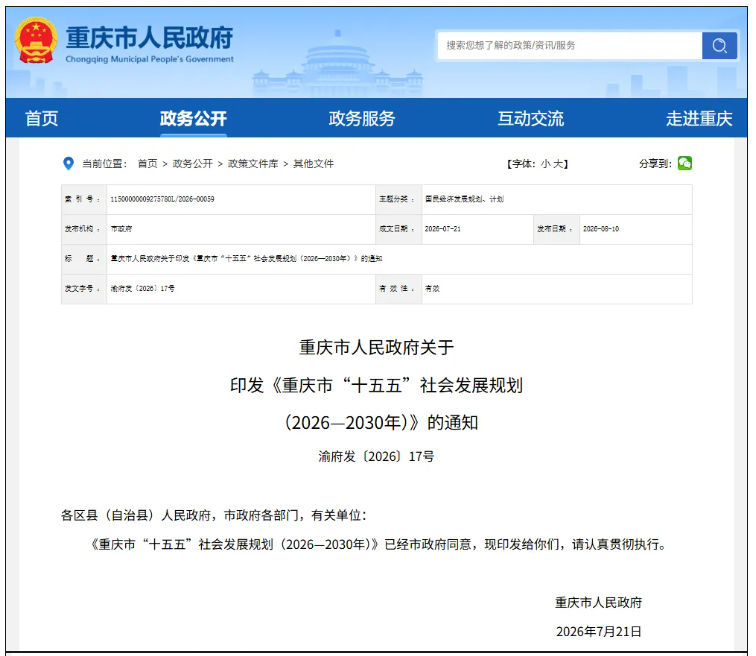756x656 pixels.
Task: Set font size to 小
Action: click(x=545, y=164)
